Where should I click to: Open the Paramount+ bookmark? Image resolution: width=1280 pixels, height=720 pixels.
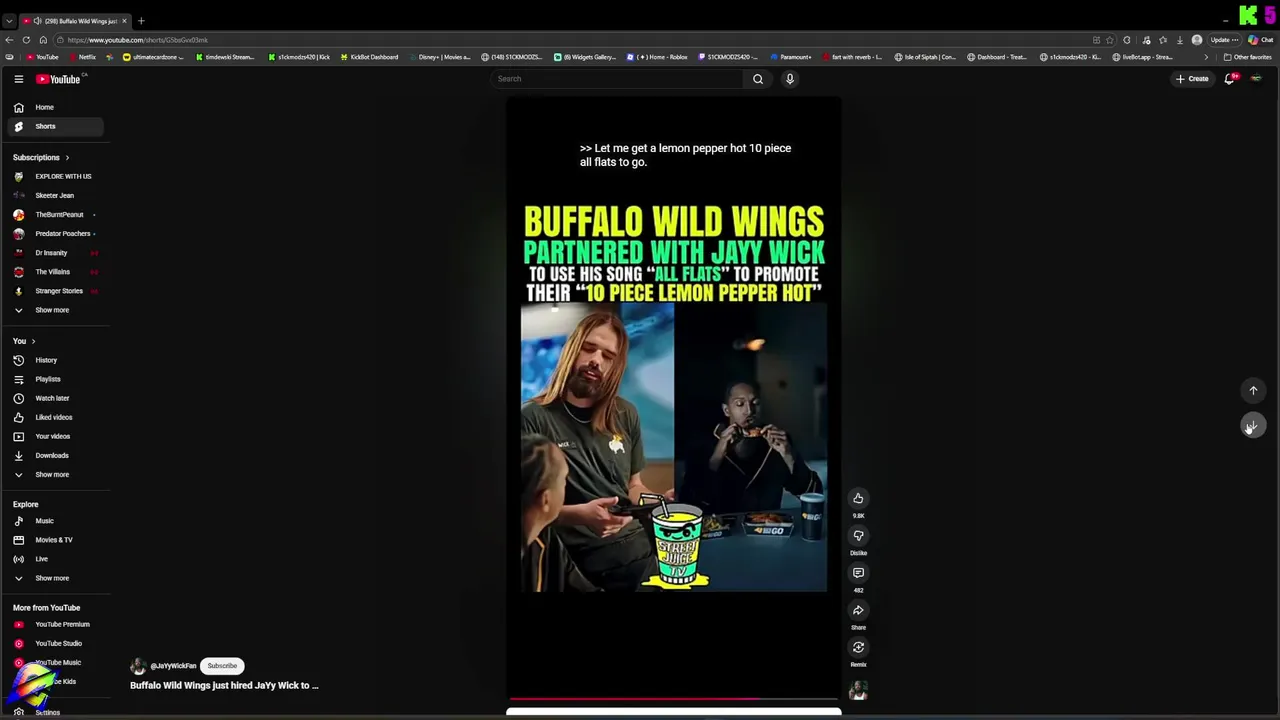(x=791, y=57)
